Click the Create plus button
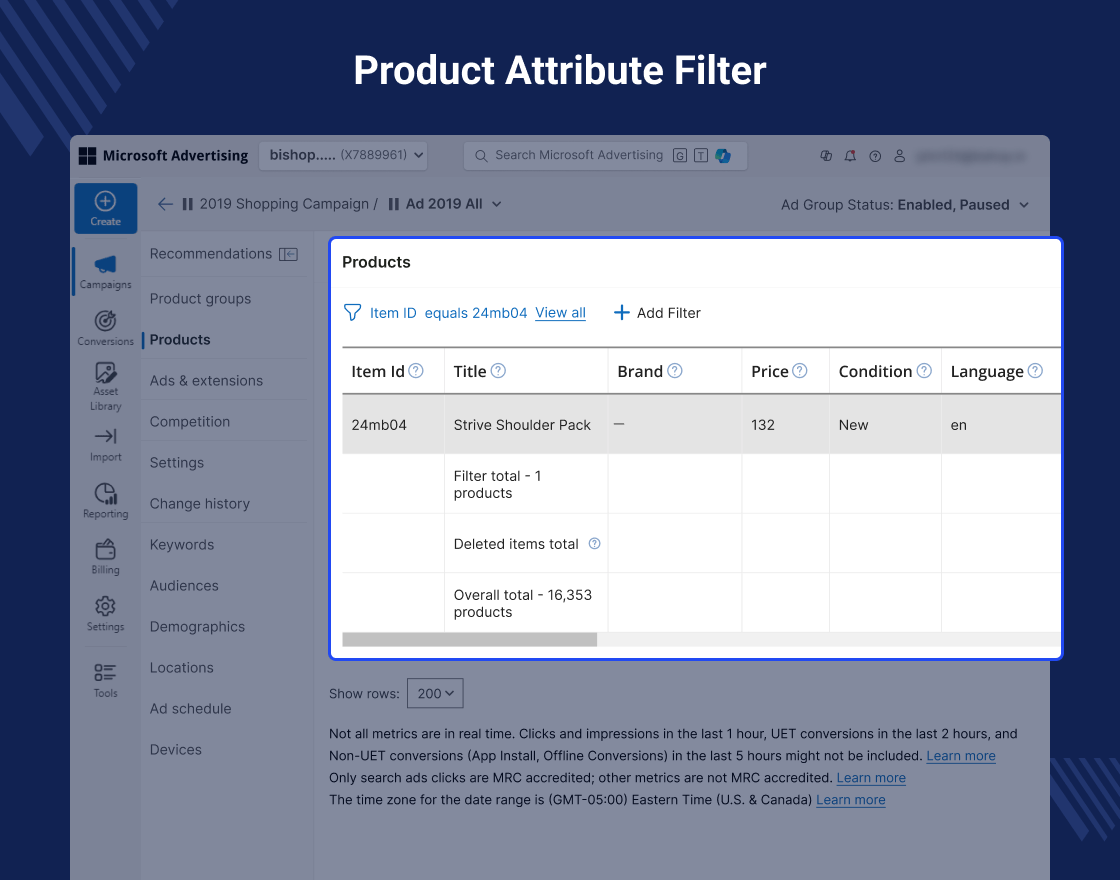 (x=106, y=208)
